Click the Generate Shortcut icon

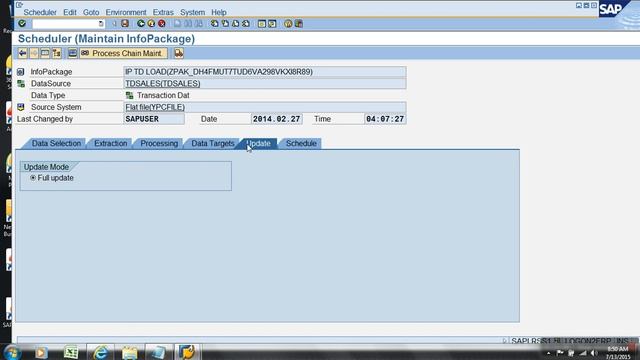click(272, 24)
